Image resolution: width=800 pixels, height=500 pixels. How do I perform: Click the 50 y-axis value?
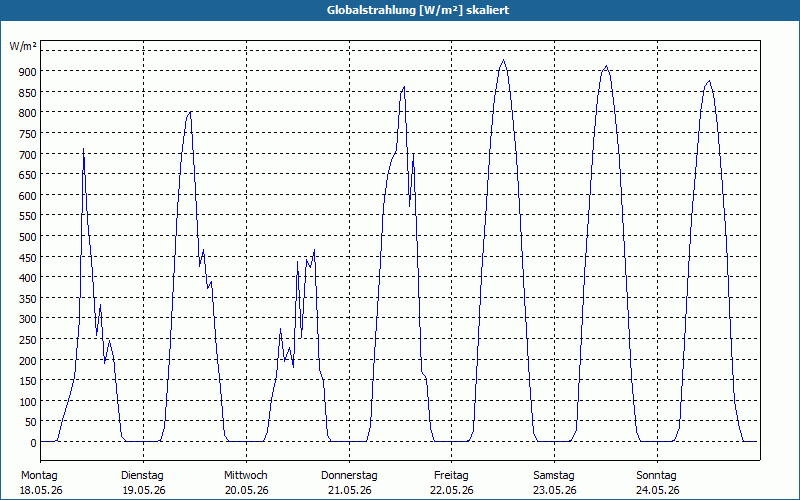(31, 422)
